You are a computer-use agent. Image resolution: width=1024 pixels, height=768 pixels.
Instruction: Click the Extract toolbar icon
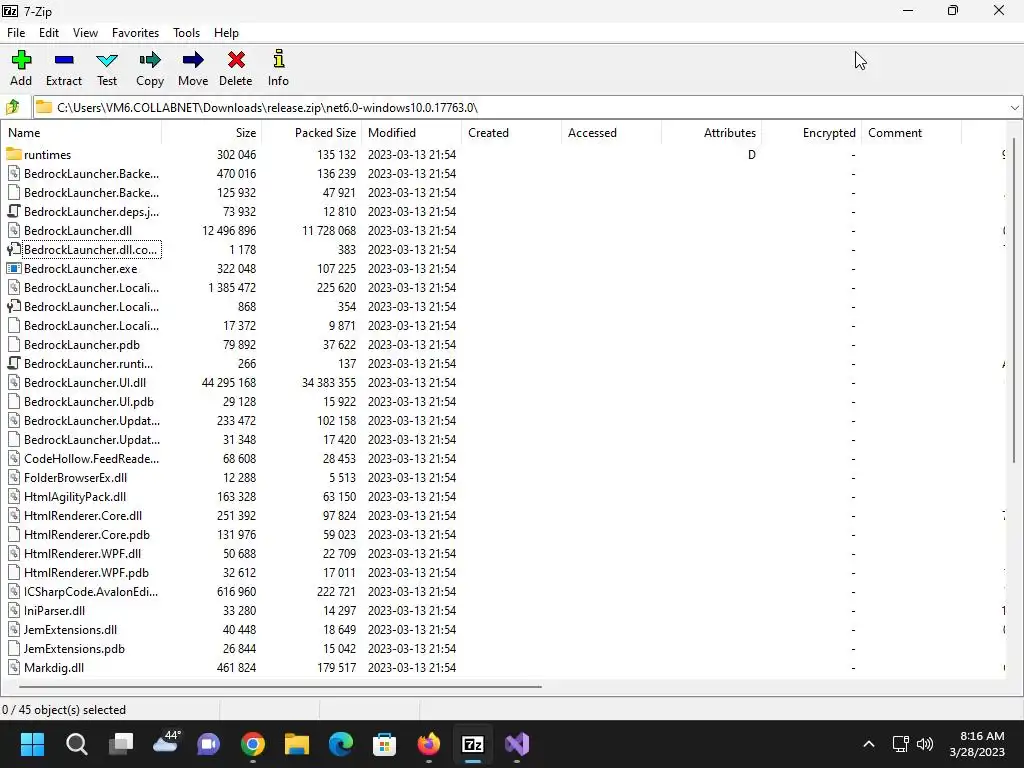coord(64,60)
